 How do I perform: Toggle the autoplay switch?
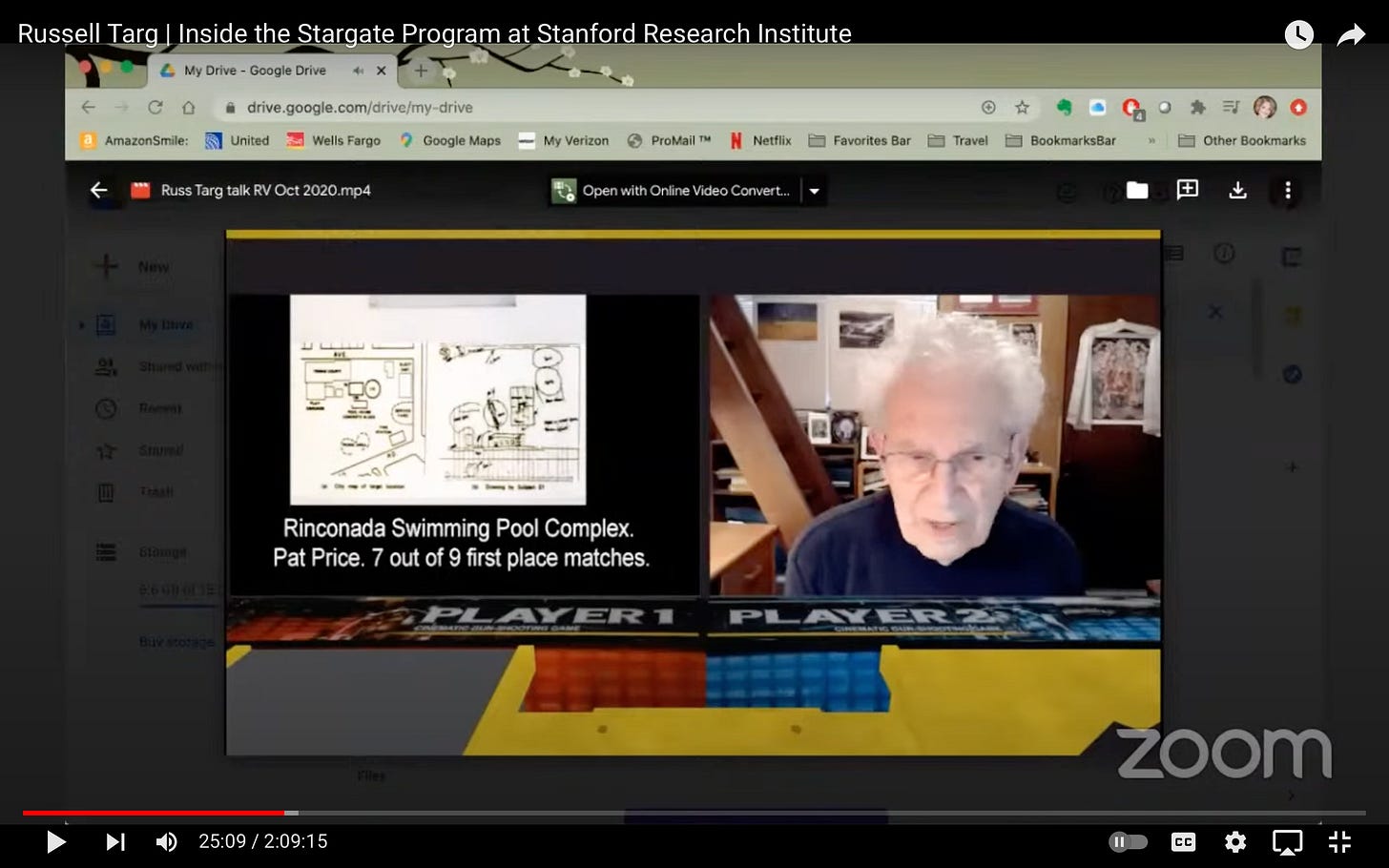click(1128, 841)
